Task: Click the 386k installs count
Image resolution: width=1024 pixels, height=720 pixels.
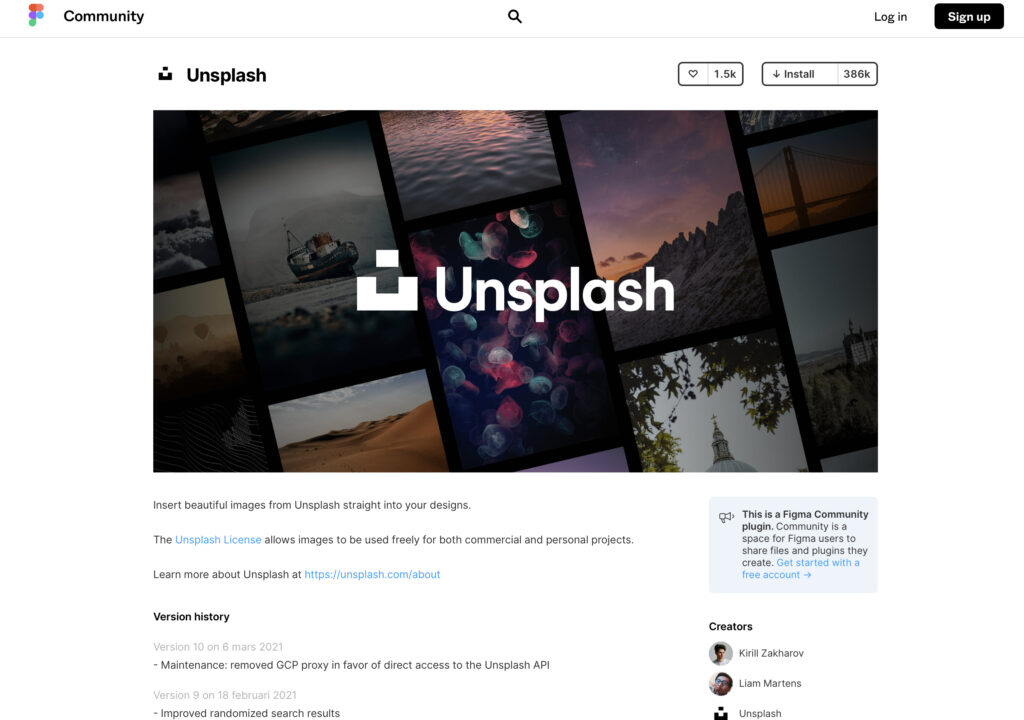Action: tap(856, 74)
